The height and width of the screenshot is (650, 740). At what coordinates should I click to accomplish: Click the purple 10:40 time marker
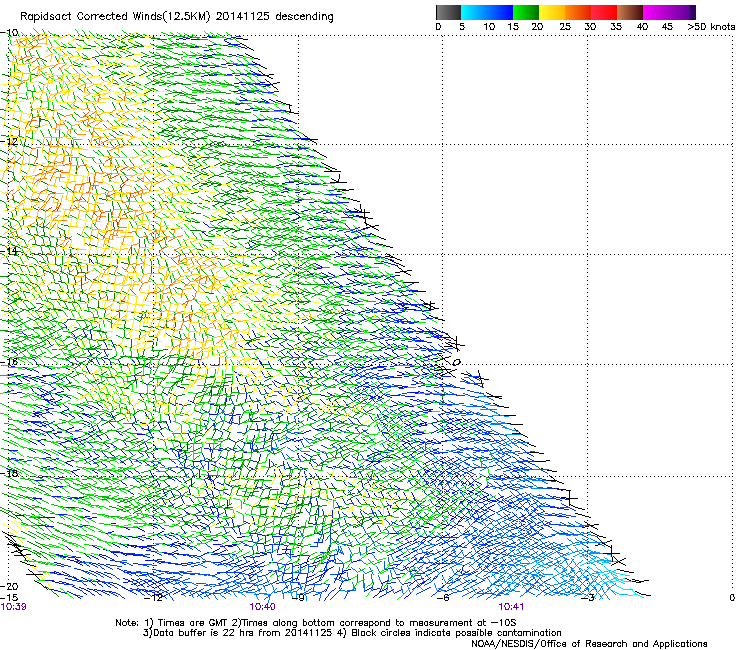262,607
